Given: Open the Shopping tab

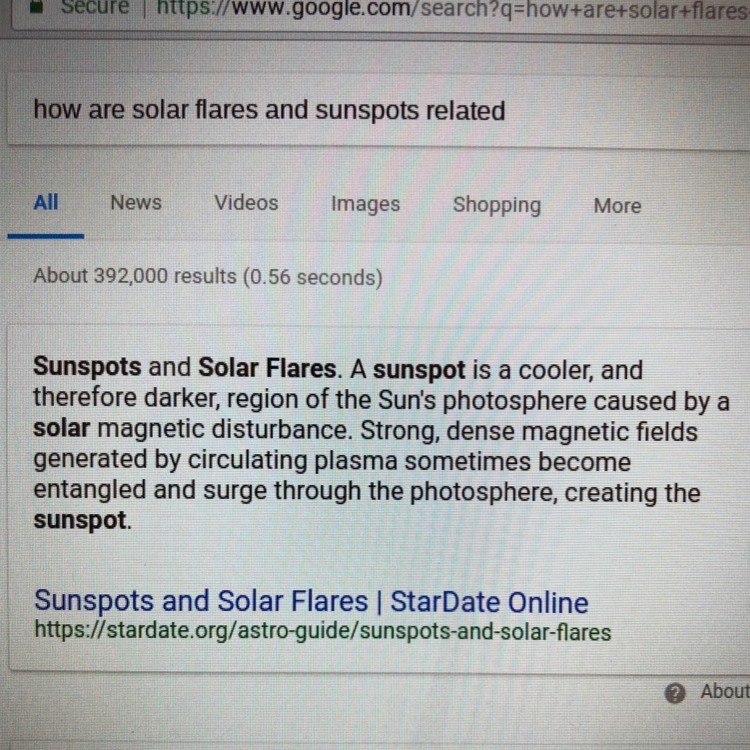Looking at the screenshot, I should pyautogui.click(x=496, y=205).
